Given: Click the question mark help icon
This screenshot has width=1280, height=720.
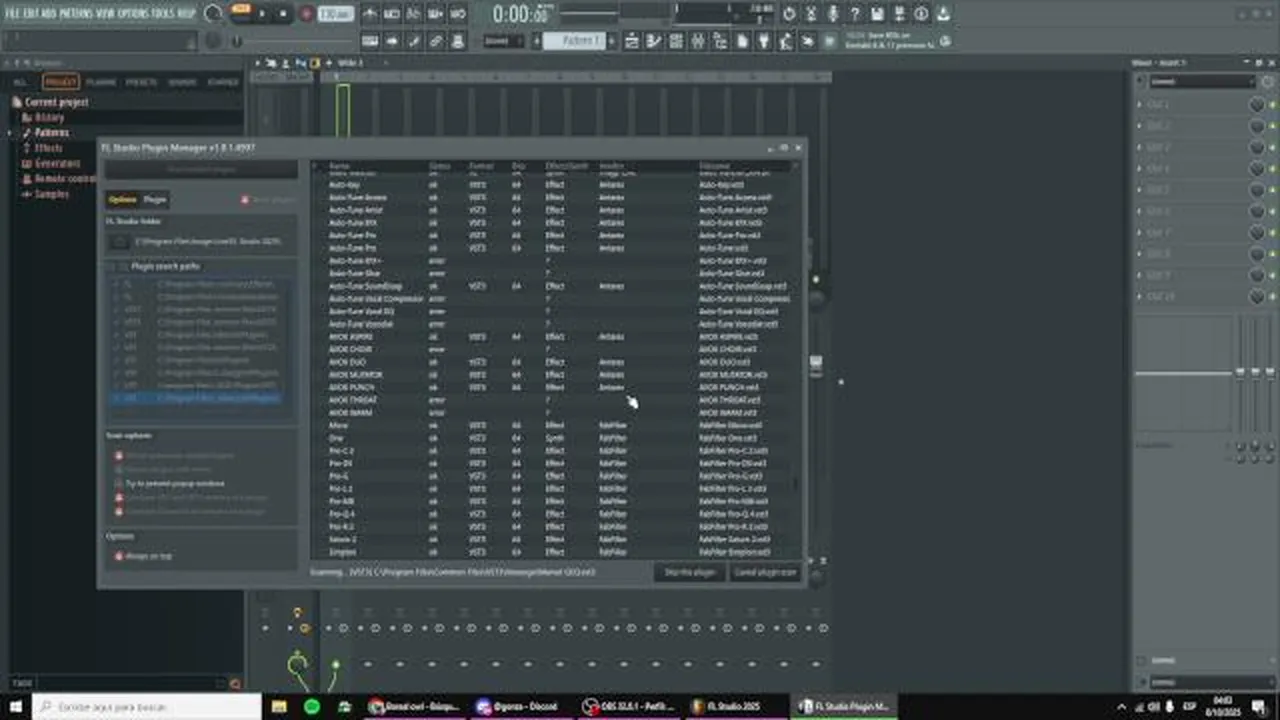Looking at the screenshot, I should (x=855, y=14).
